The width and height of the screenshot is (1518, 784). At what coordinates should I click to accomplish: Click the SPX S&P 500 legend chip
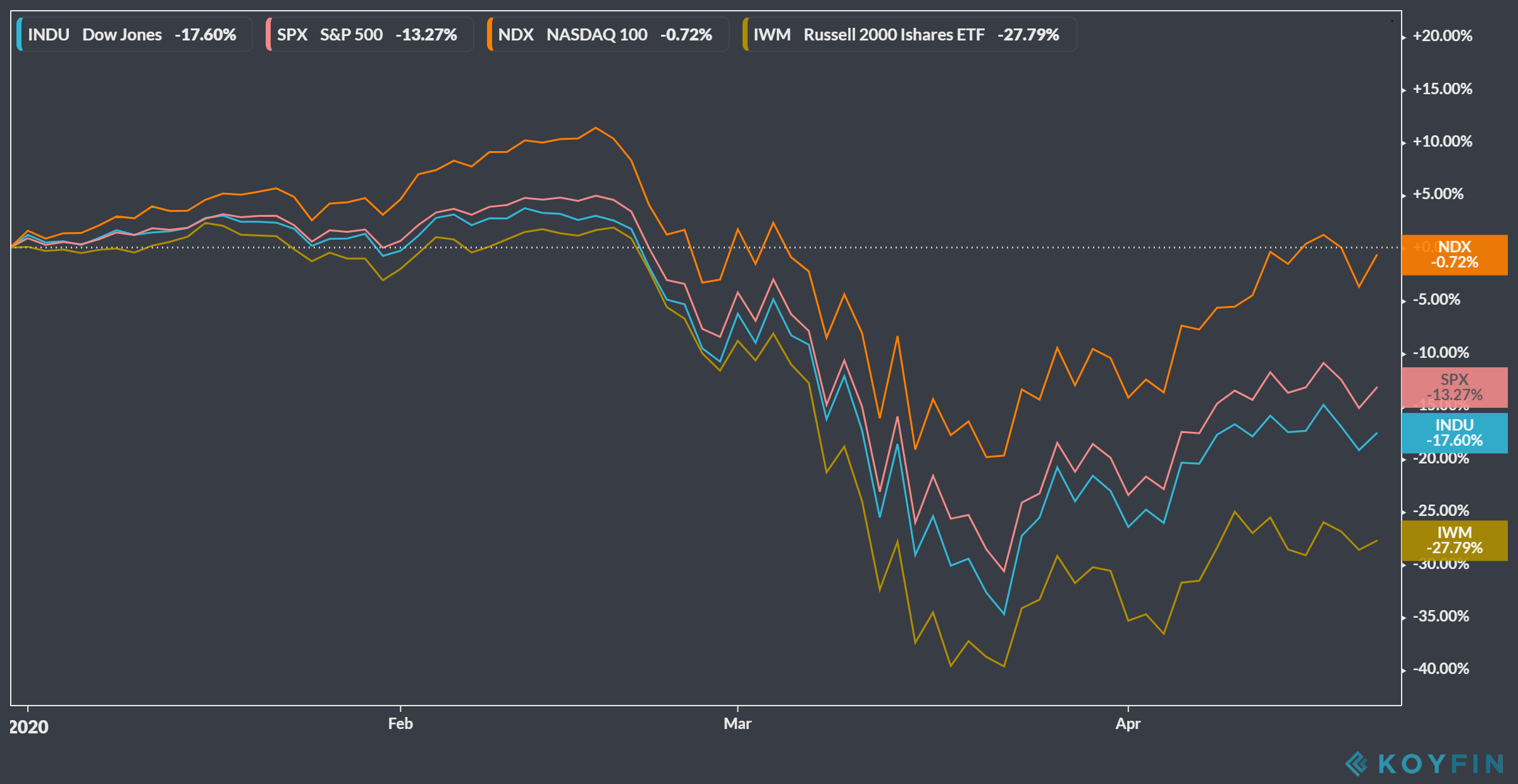click(x=369, y=34)
